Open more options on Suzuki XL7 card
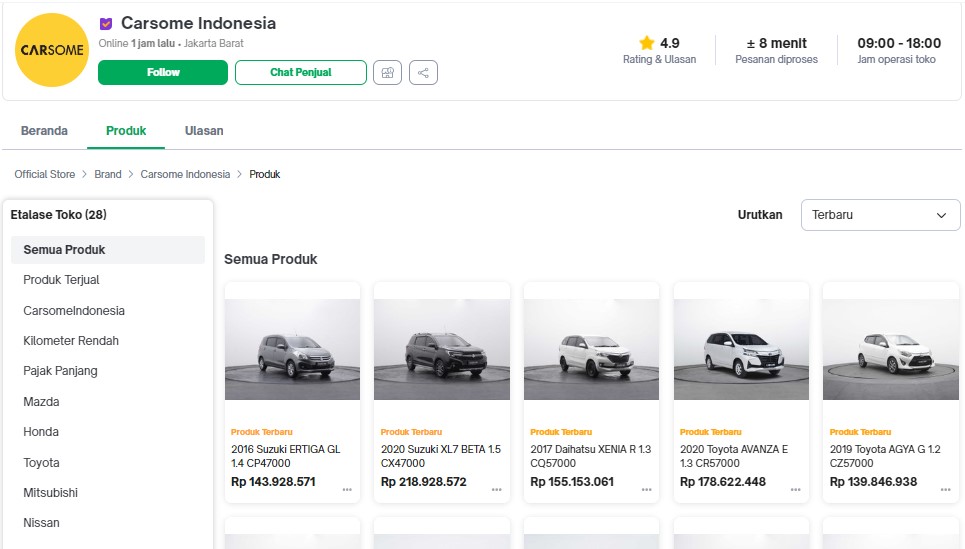This screenshot has height=549, width=965. pos(497,490)
